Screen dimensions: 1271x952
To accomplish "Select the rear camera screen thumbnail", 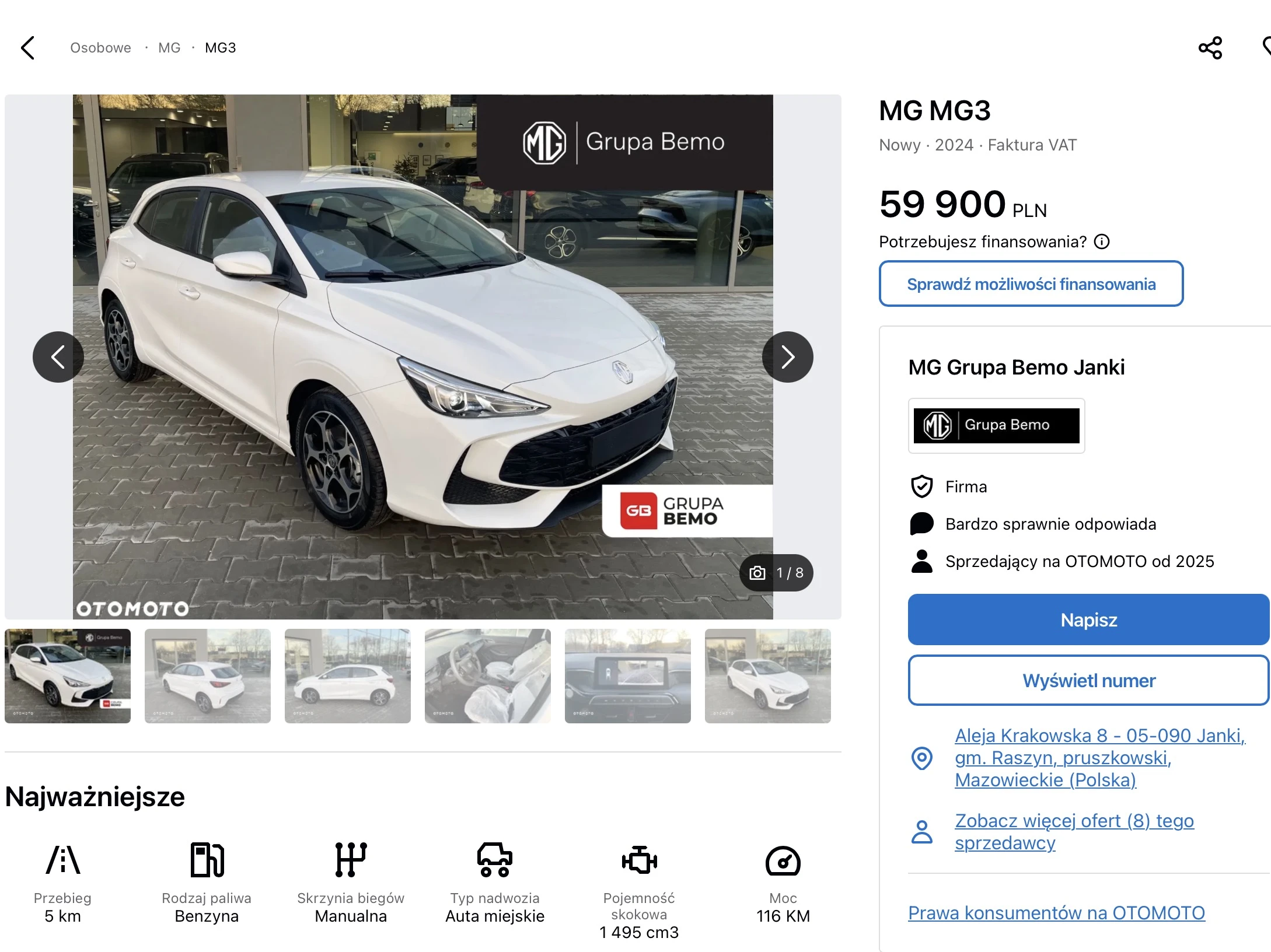I will [627, 676].
